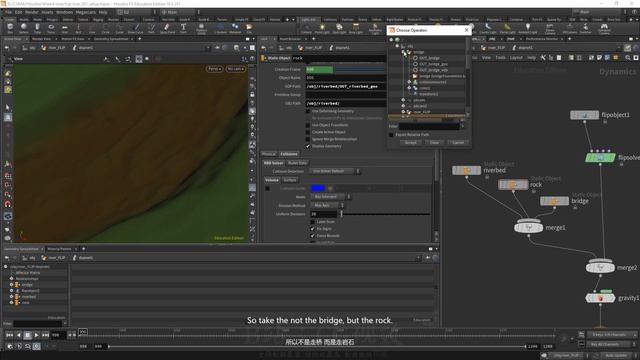The height and width of the screenshot is (360, 640).
Task: Open the Render menu
Action: click(31, 12)
